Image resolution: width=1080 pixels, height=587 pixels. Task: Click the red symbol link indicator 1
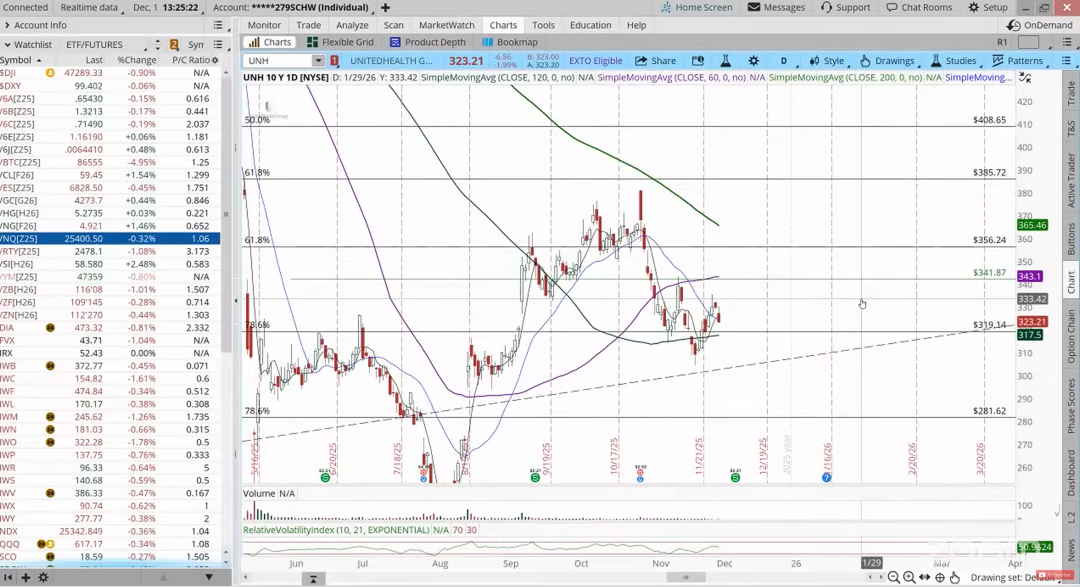(334, 61)
